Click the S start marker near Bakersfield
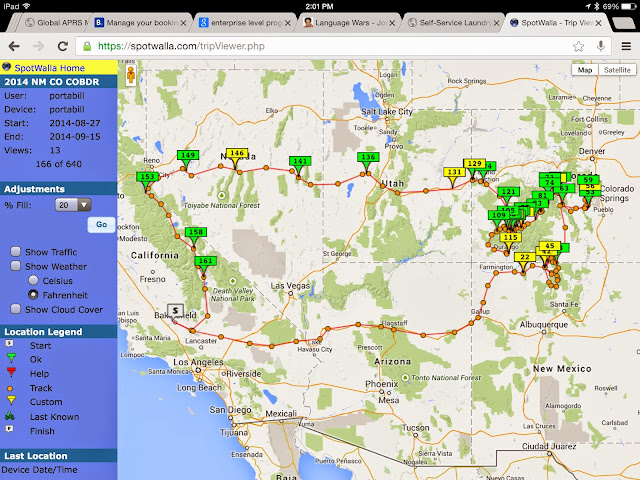 (175, 312)
